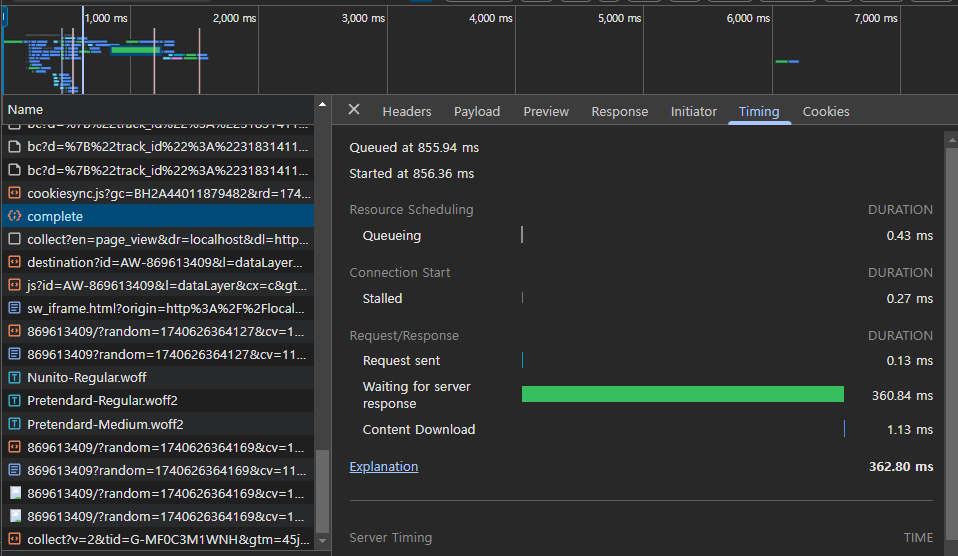Click the Stalled row label
The height and width of the screenshot is (556, 958).
[x=382, y=299]
